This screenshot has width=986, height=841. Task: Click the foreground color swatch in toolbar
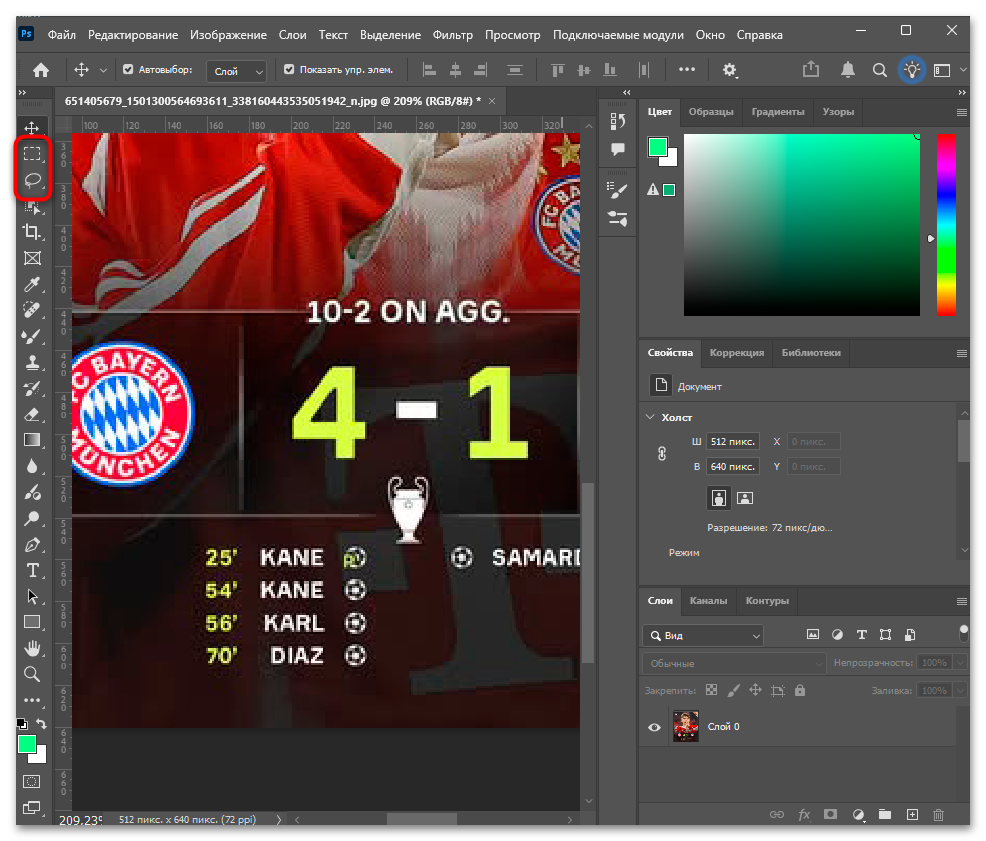27,744
